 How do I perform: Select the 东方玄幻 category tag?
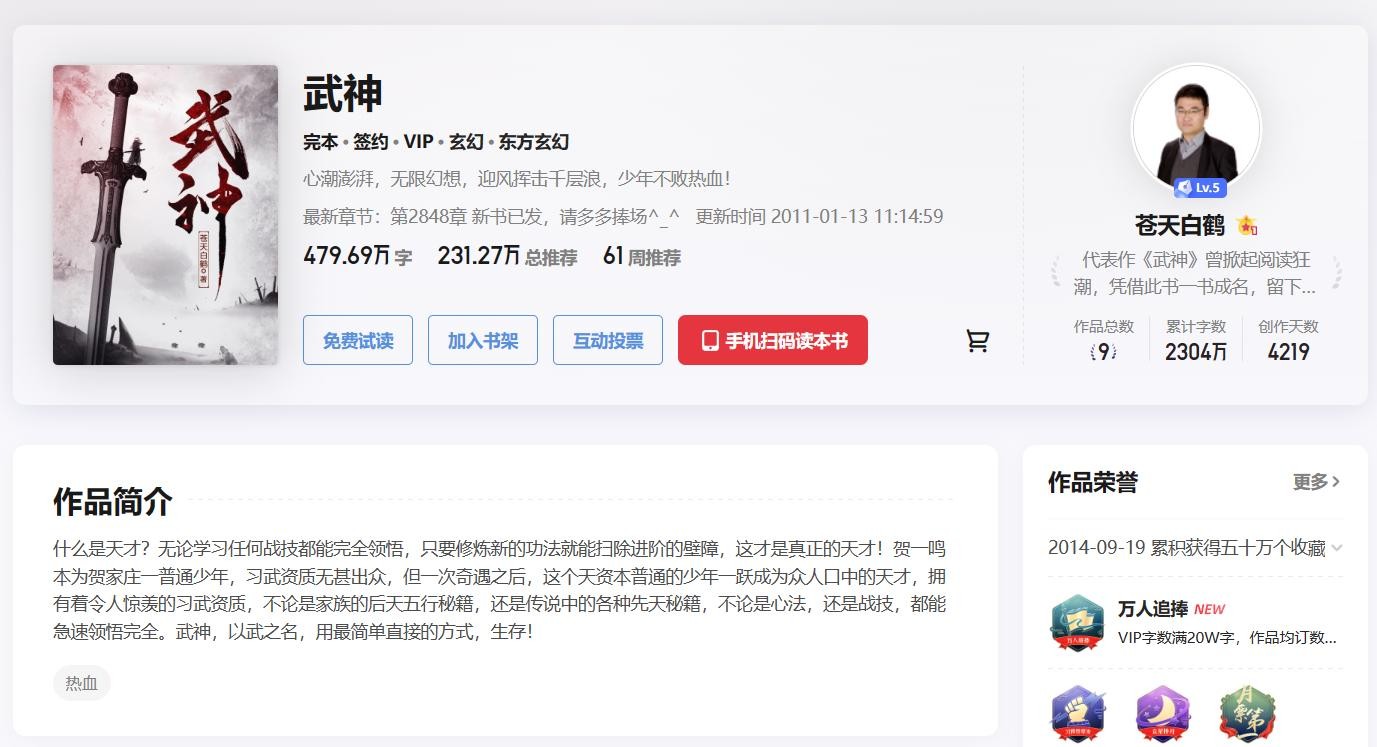534,142
